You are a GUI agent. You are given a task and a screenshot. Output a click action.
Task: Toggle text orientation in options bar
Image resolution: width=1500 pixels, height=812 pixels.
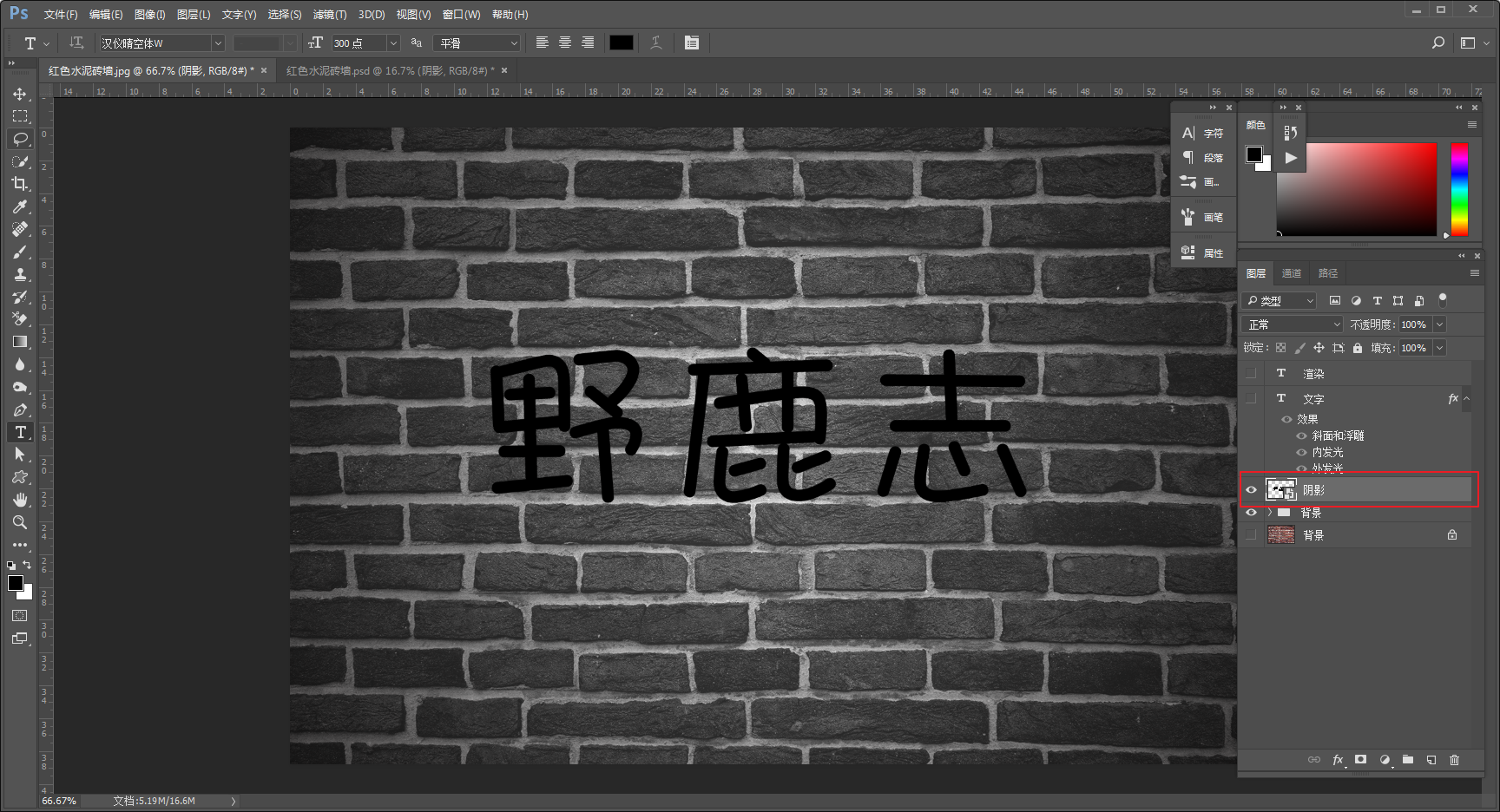(76, 43)
